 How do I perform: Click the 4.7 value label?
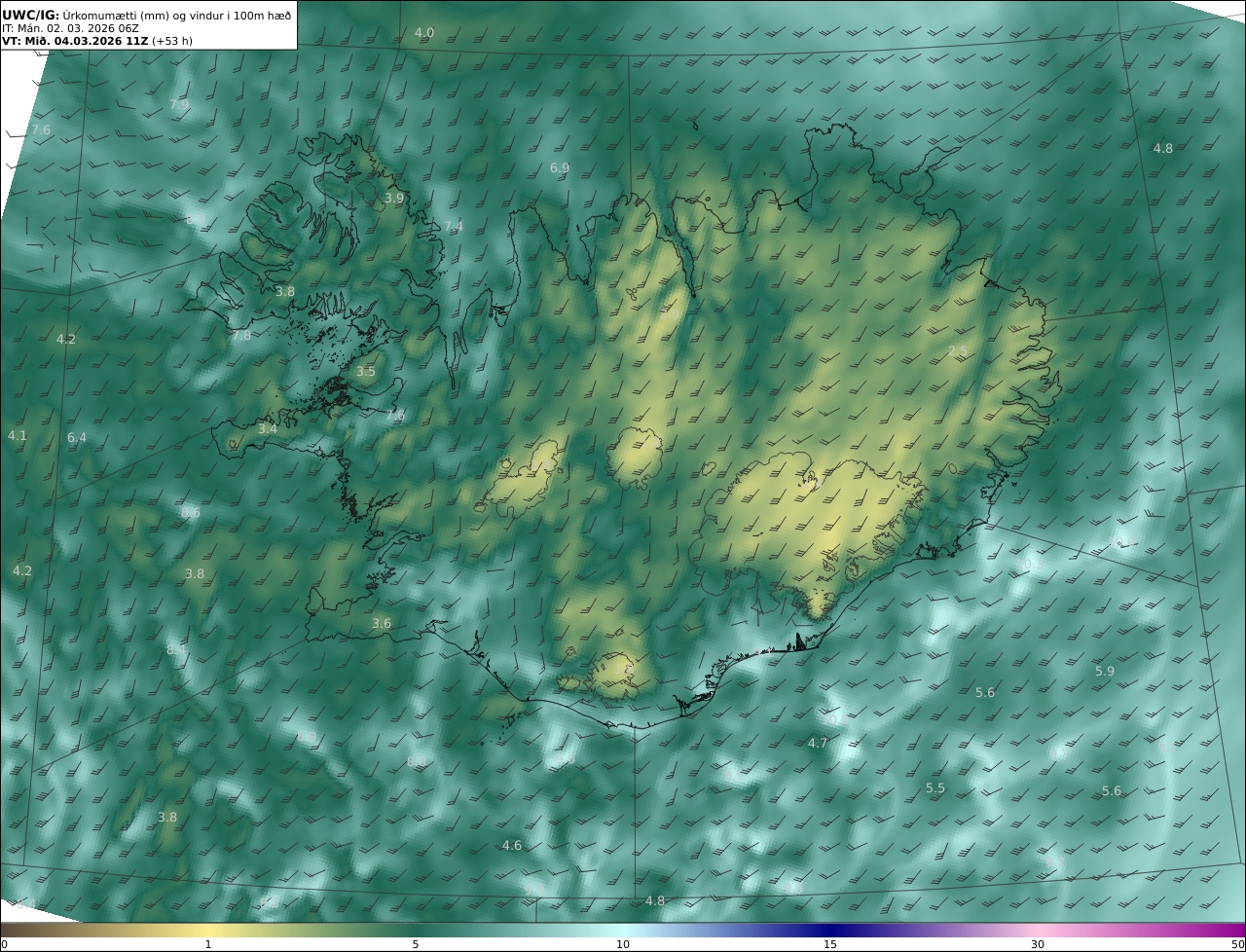point(818,743)
